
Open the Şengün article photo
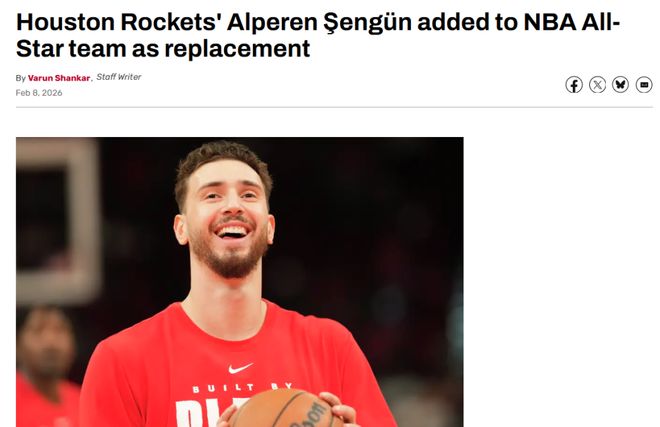240,282
